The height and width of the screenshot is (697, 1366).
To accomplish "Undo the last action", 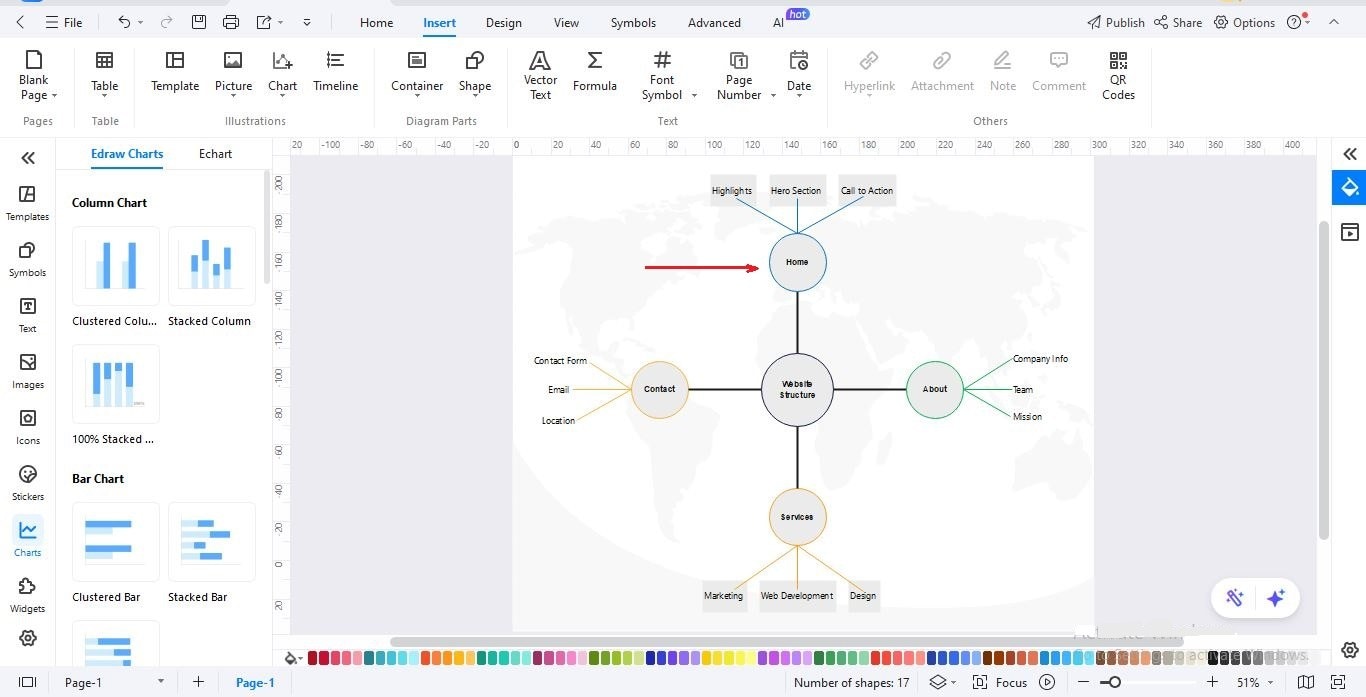I will coord(124,22).
